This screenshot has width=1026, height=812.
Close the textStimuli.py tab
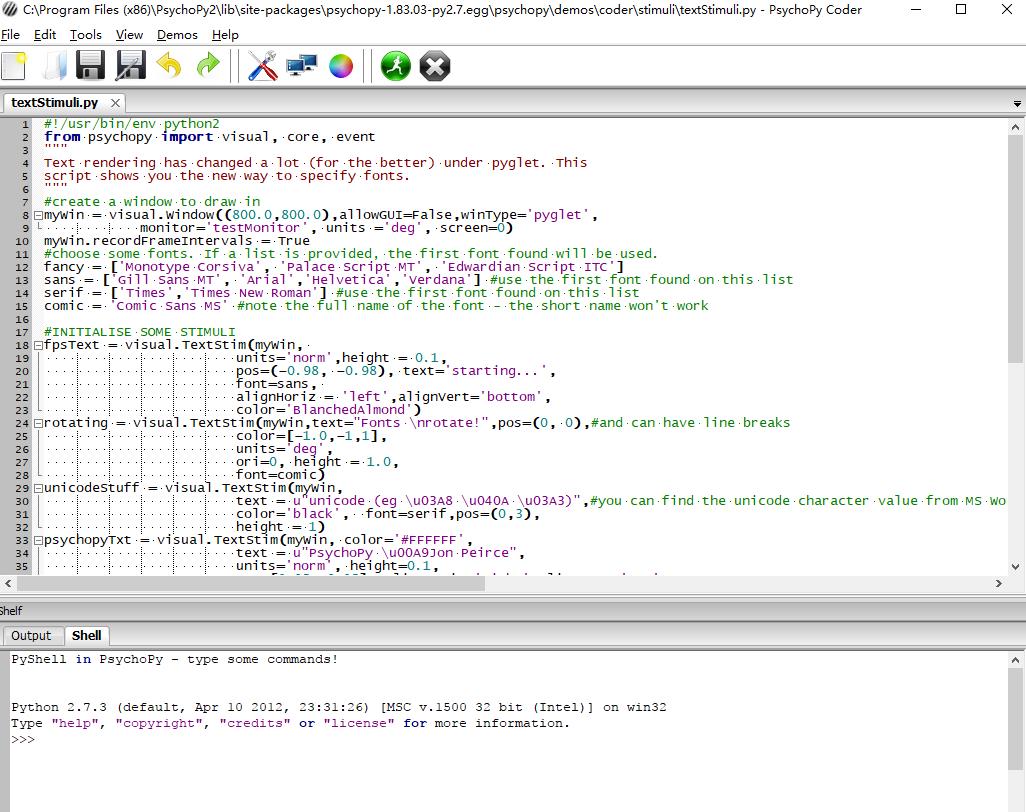[115, 103]
